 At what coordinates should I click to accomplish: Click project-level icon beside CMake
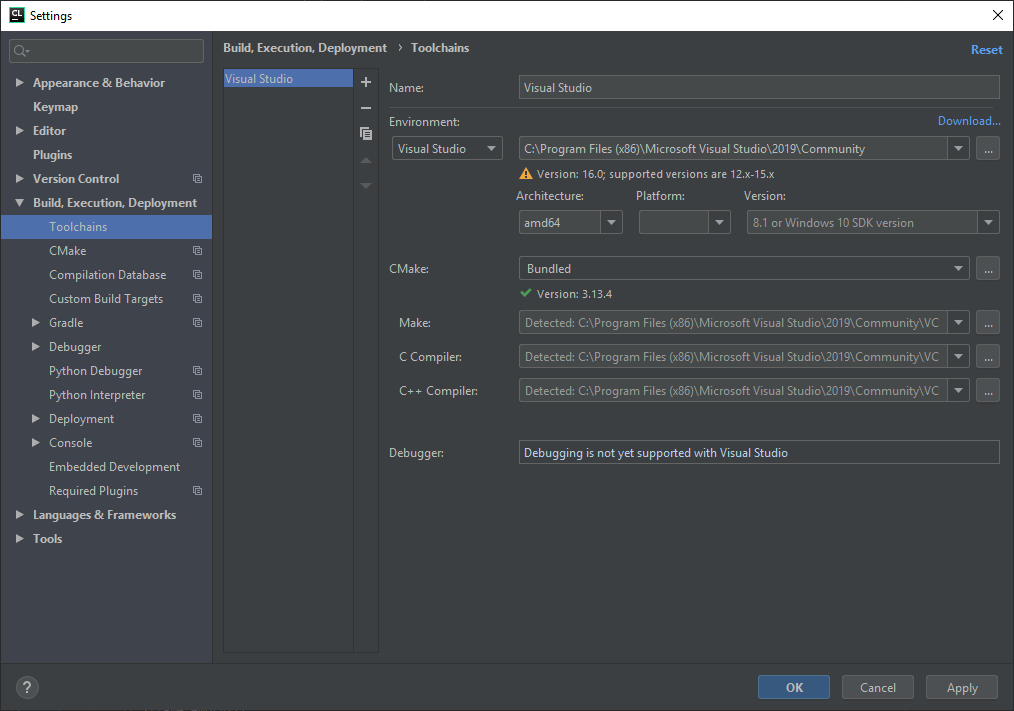point(197,250)
